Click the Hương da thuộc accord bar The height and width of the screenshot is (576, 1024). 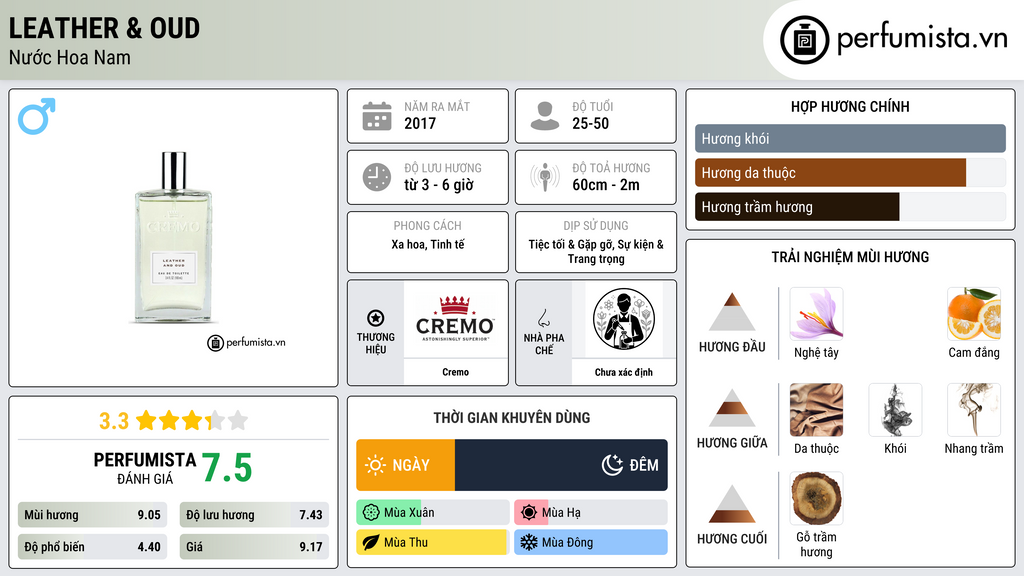point(850,173)
